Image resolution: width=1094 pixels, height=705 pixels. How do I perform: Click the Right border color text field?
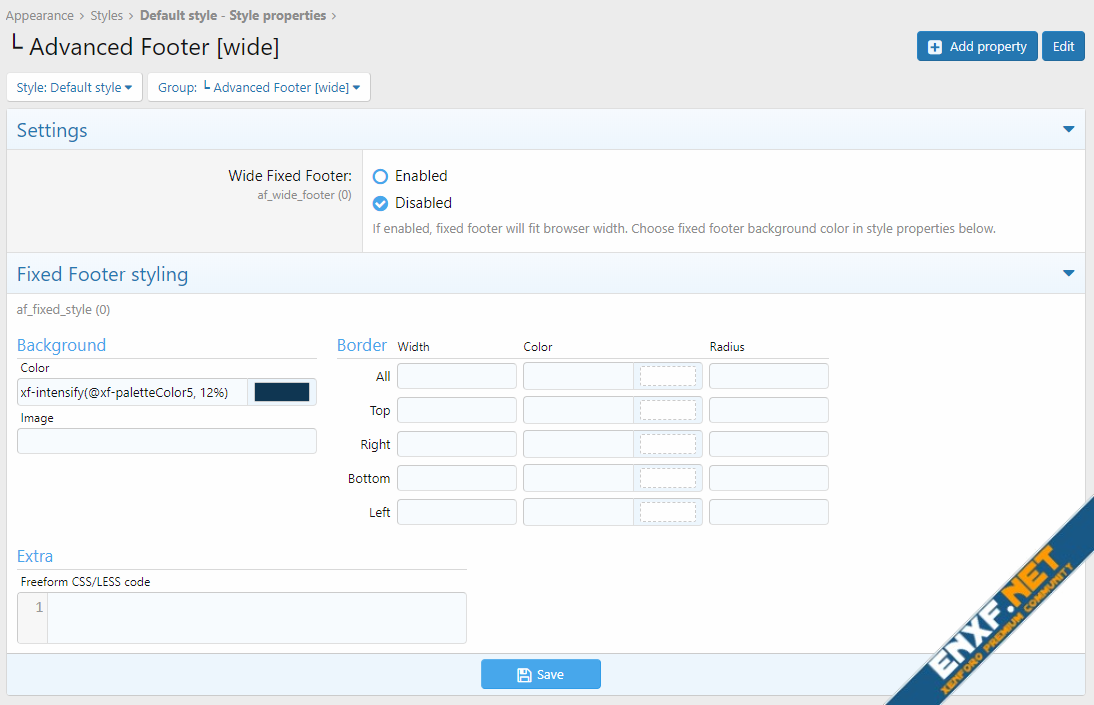(x=578, y=444)
